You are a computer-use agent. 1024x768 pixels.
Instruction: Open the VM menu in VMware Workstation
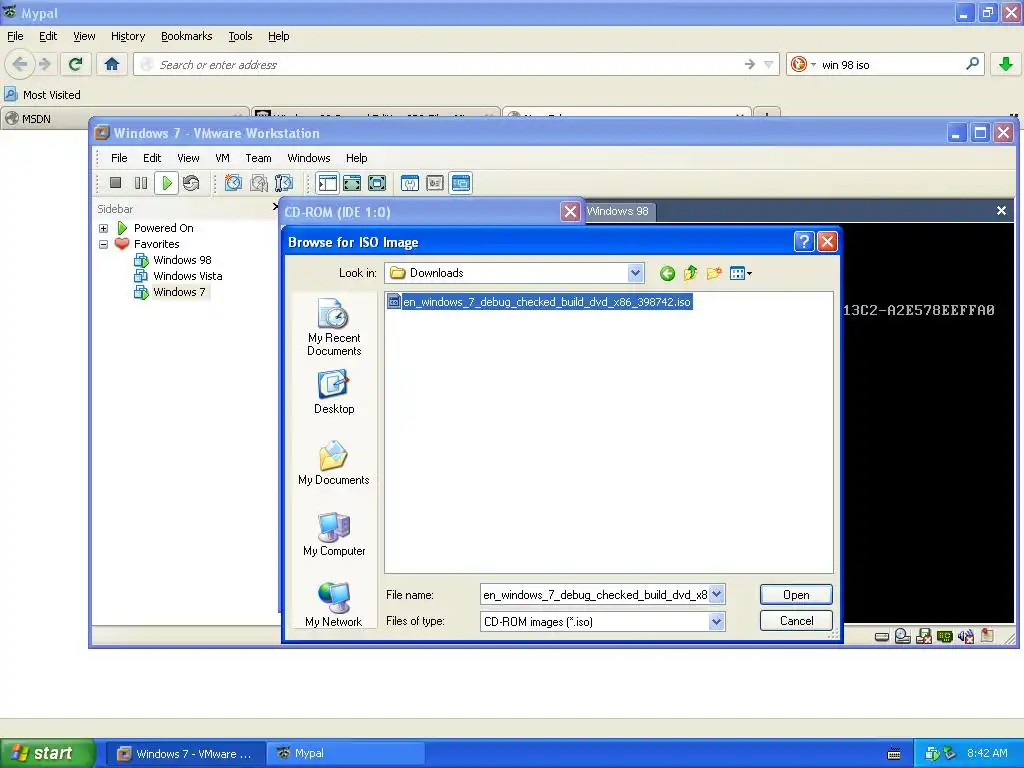point(223,158)
